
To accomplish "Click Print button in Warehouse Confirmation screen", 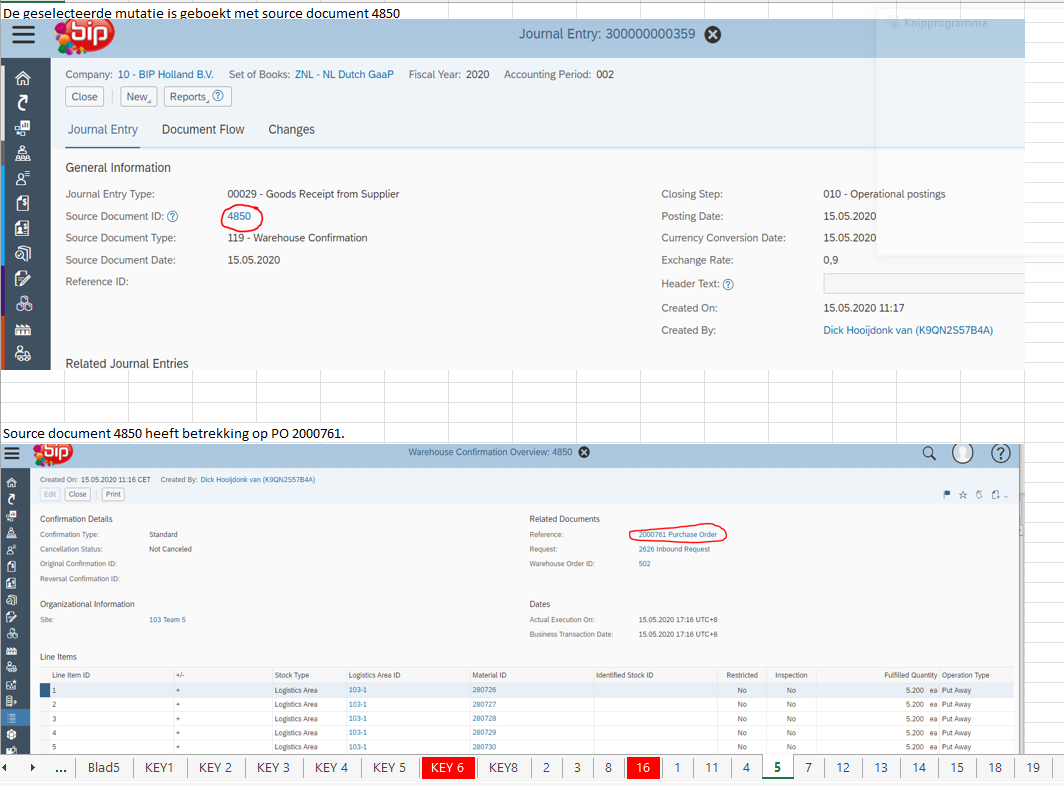I will pos(113,494).
